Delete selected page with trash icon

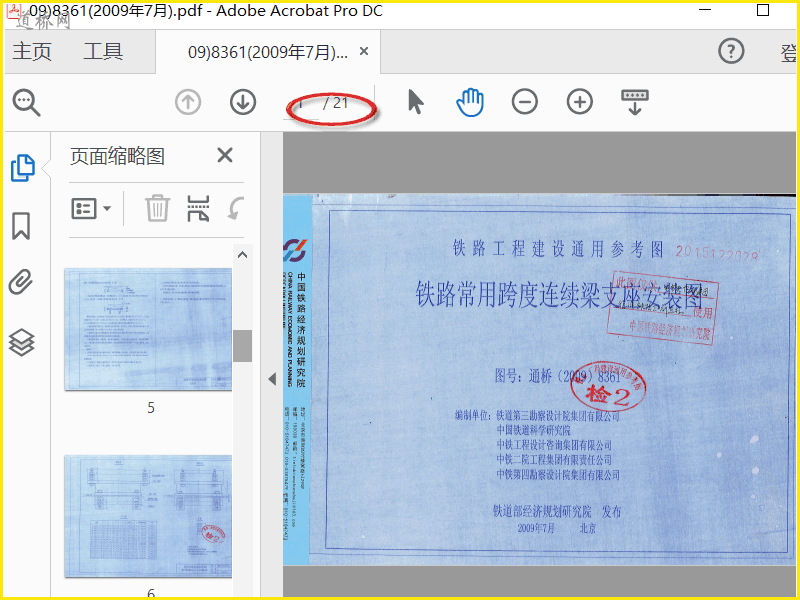157,208
